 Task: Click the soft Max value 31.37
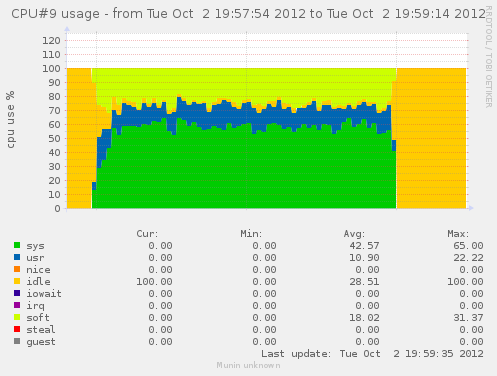click(468, 318)
